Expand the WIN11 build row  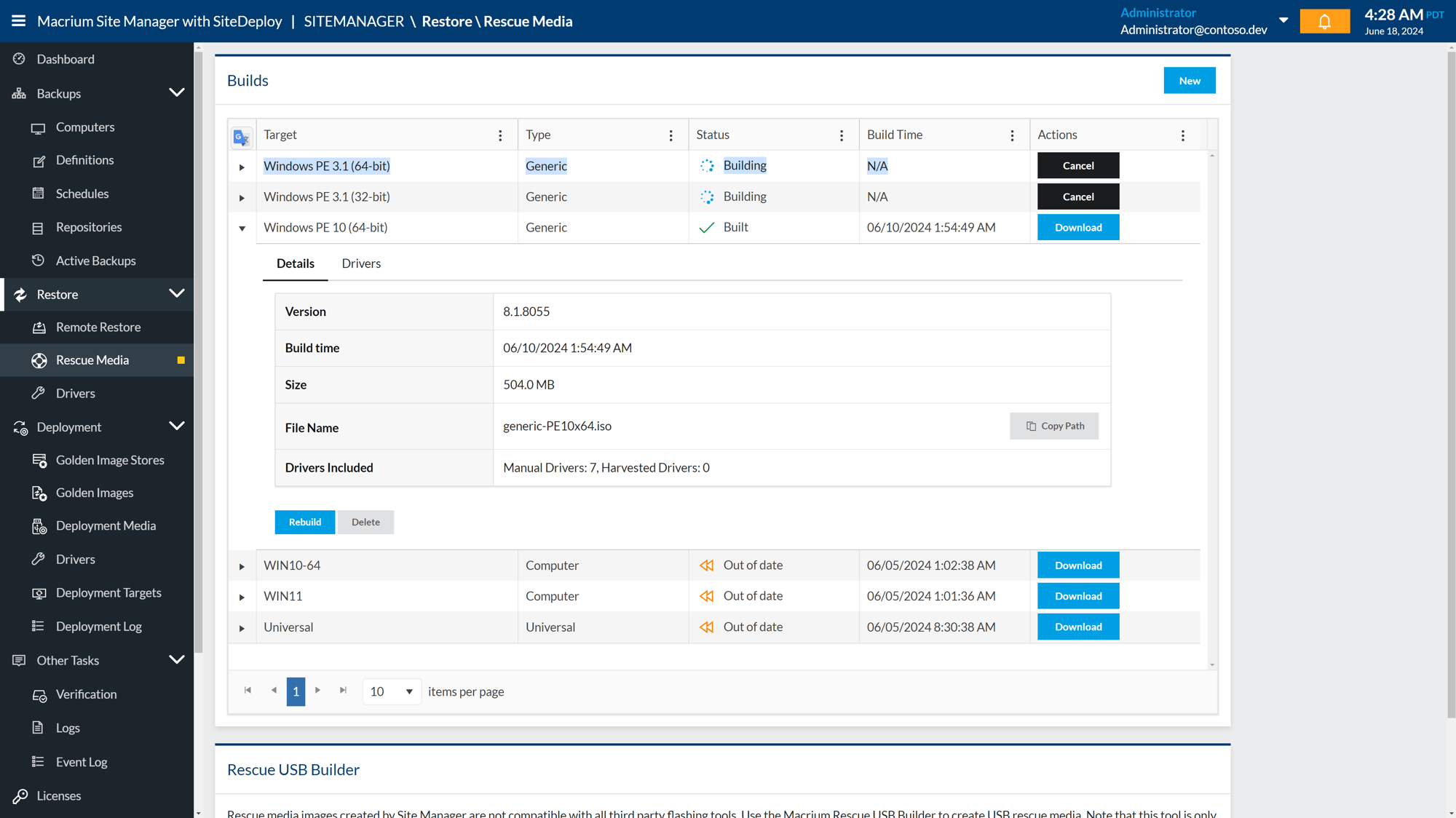tap(242, 597)
